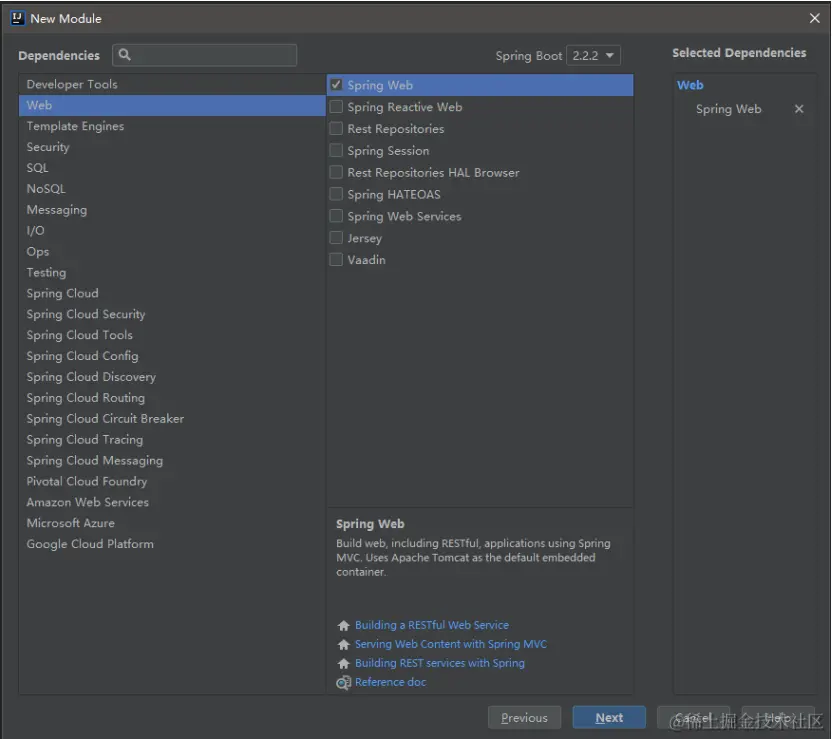This screenshot has height=739, width=832.
Task: Select the Testing category
Action: 172,273
